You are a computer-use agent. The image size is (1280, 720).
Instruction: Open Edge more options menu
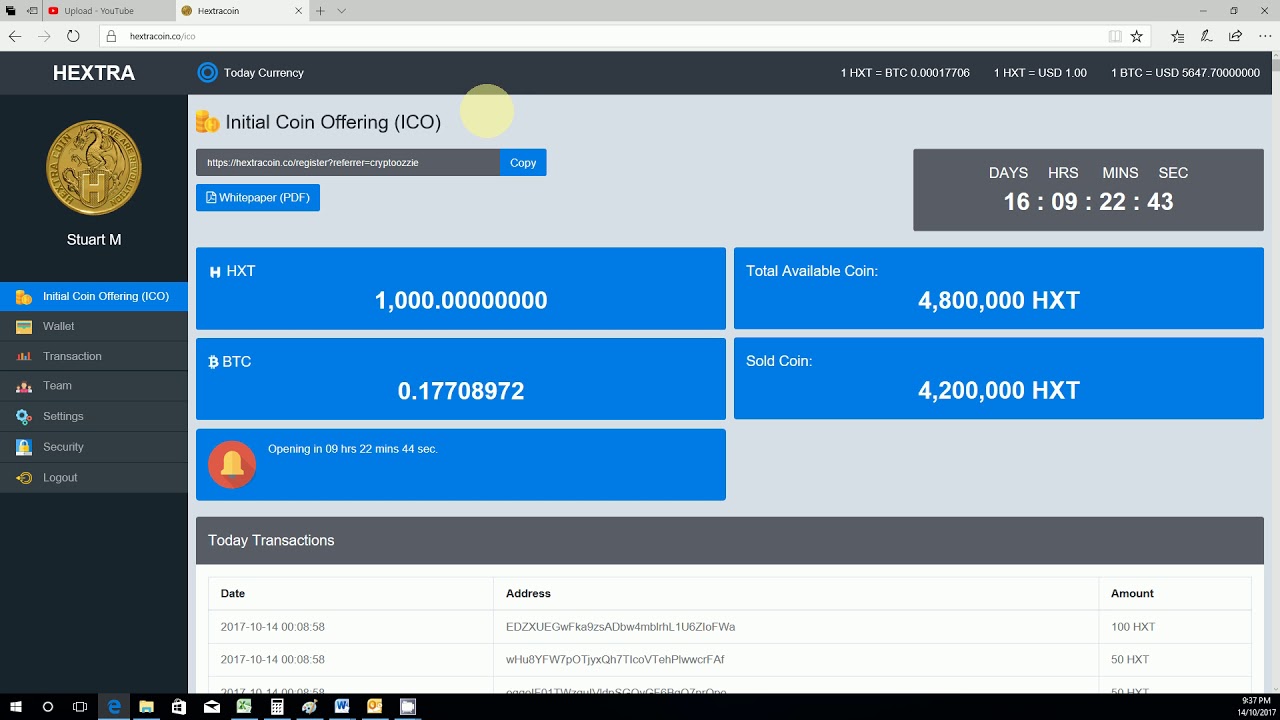[1265, 36]
